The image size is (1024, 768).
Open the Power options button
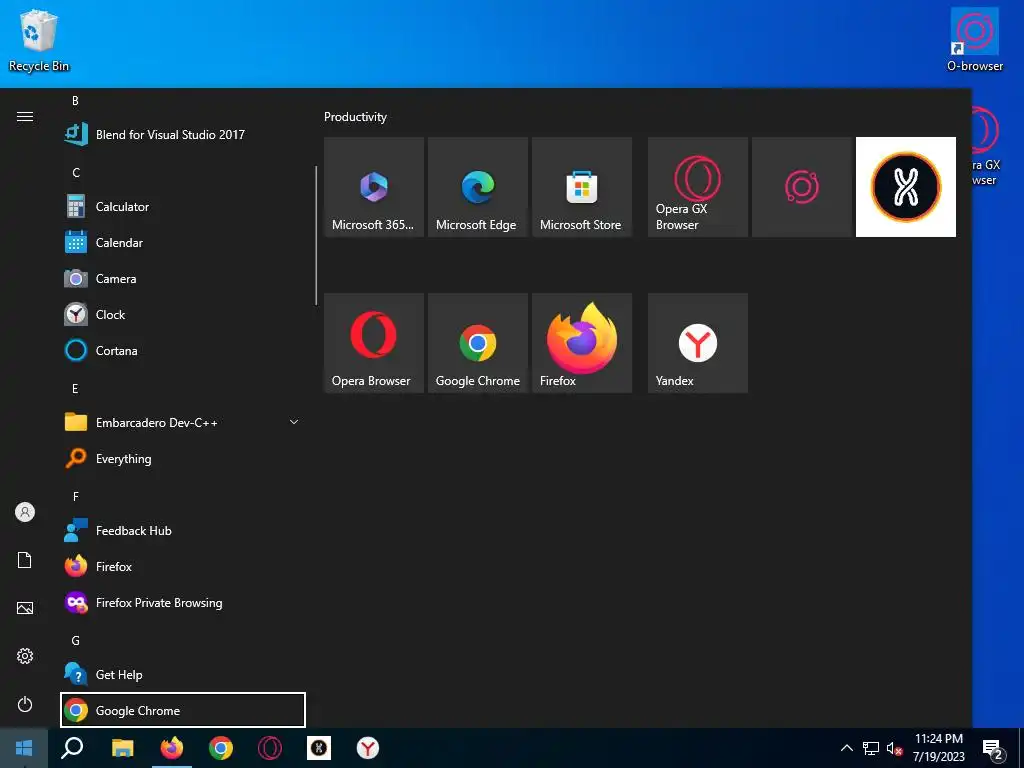(25, 704)
